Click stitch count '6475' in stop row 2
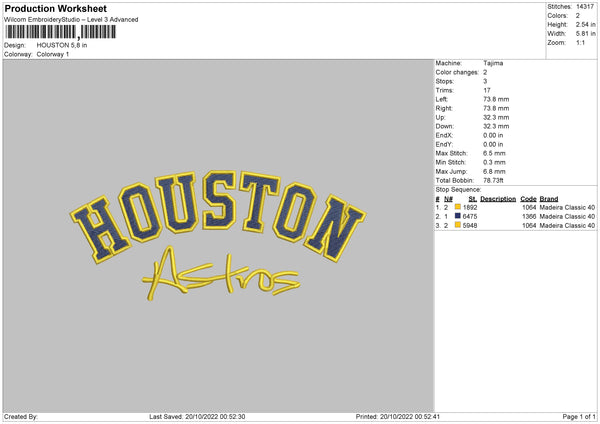 pyautogui.click(x=470, y=217)
